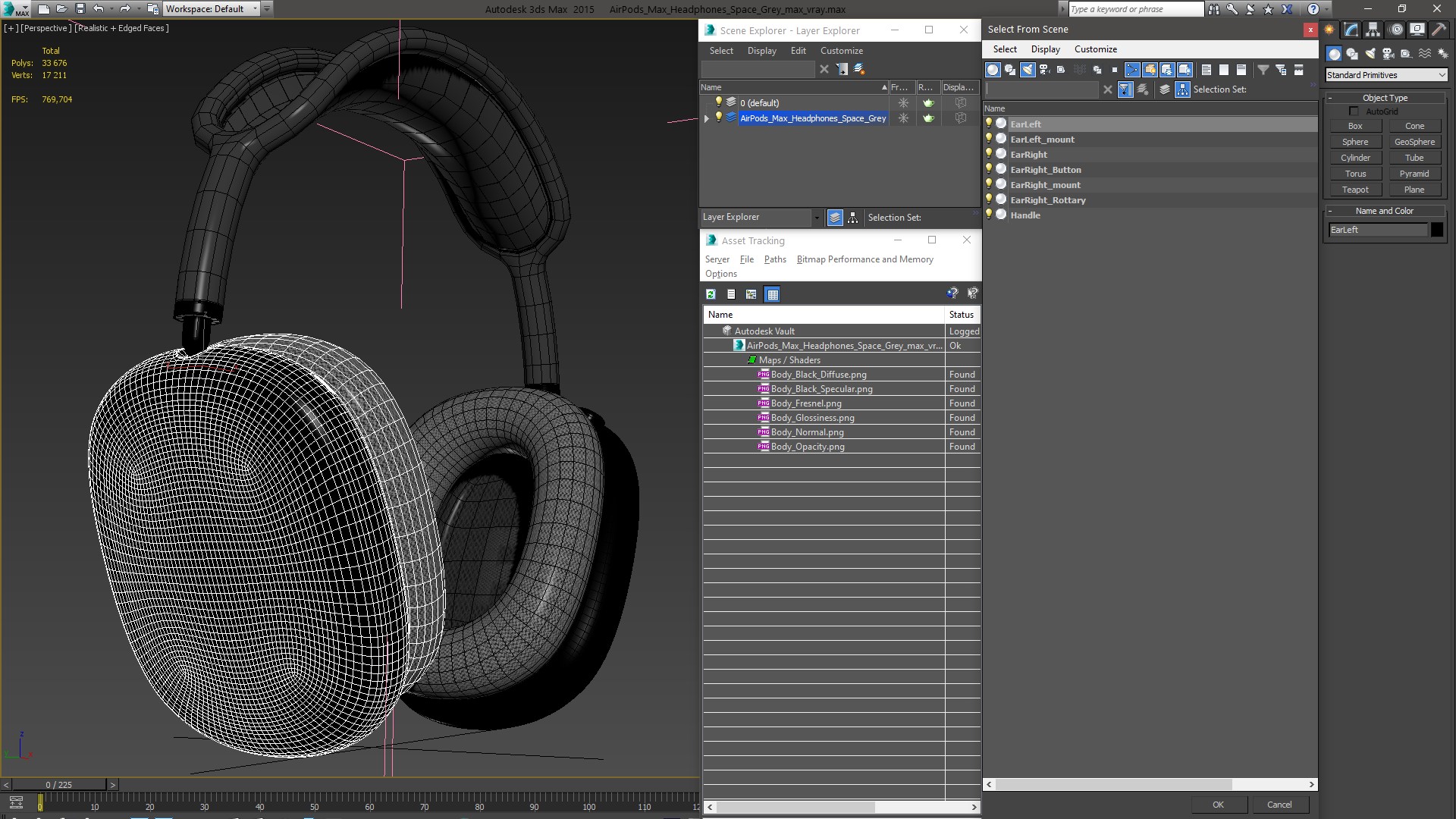Screen dimensions: 1456x819
Task: Click Select None icon in Select From Scene
Action: tap(1224, 70)
